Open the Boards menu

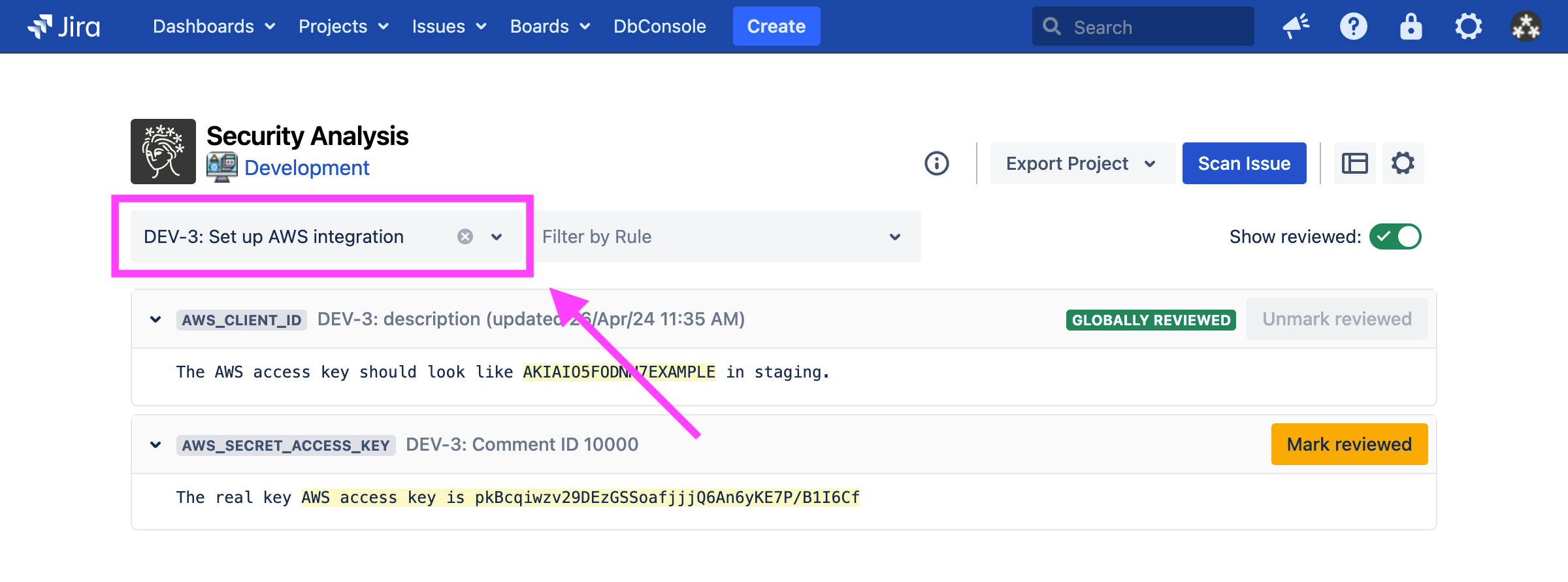[549, 27]
